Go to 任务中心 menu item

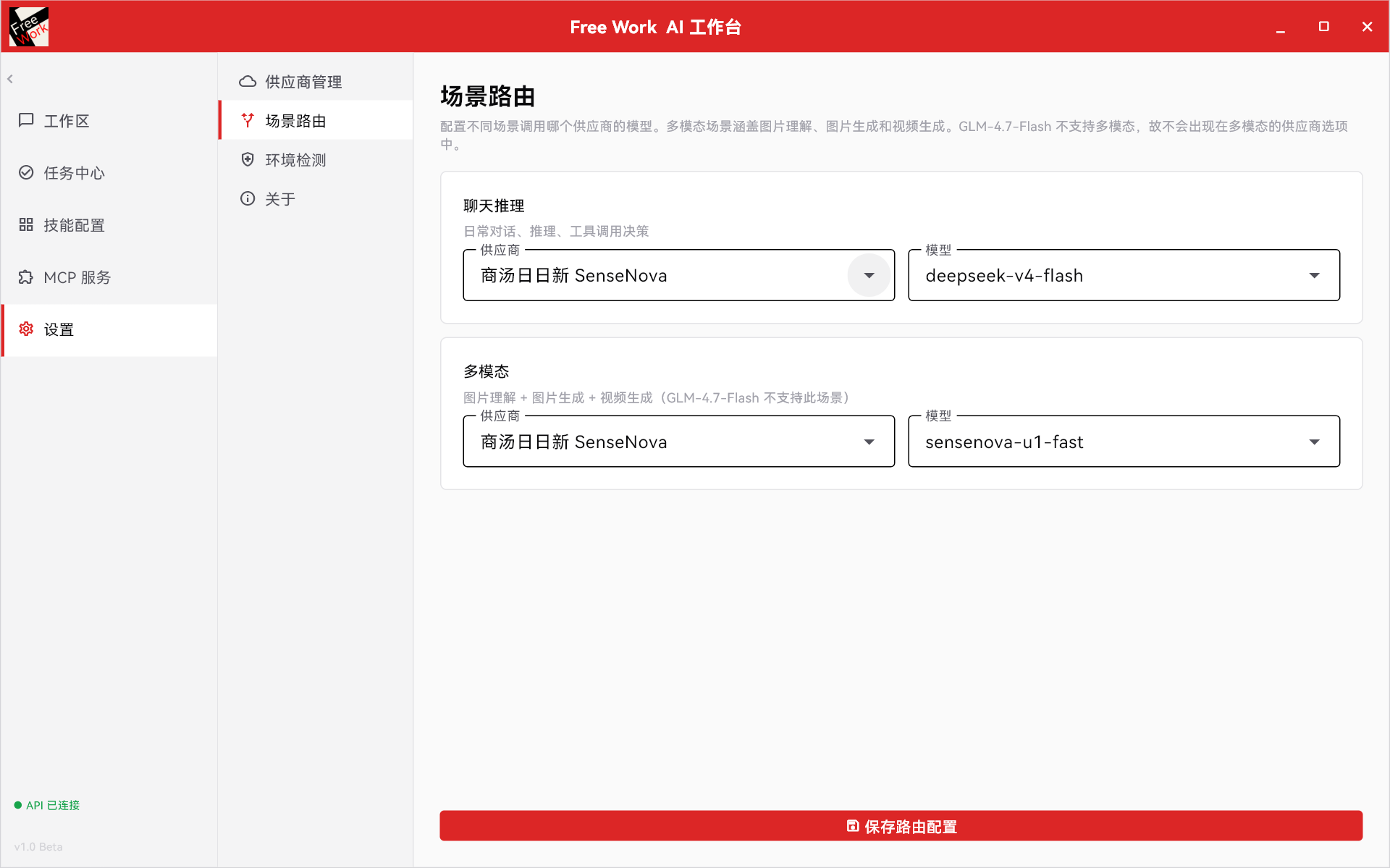point(109,172)
